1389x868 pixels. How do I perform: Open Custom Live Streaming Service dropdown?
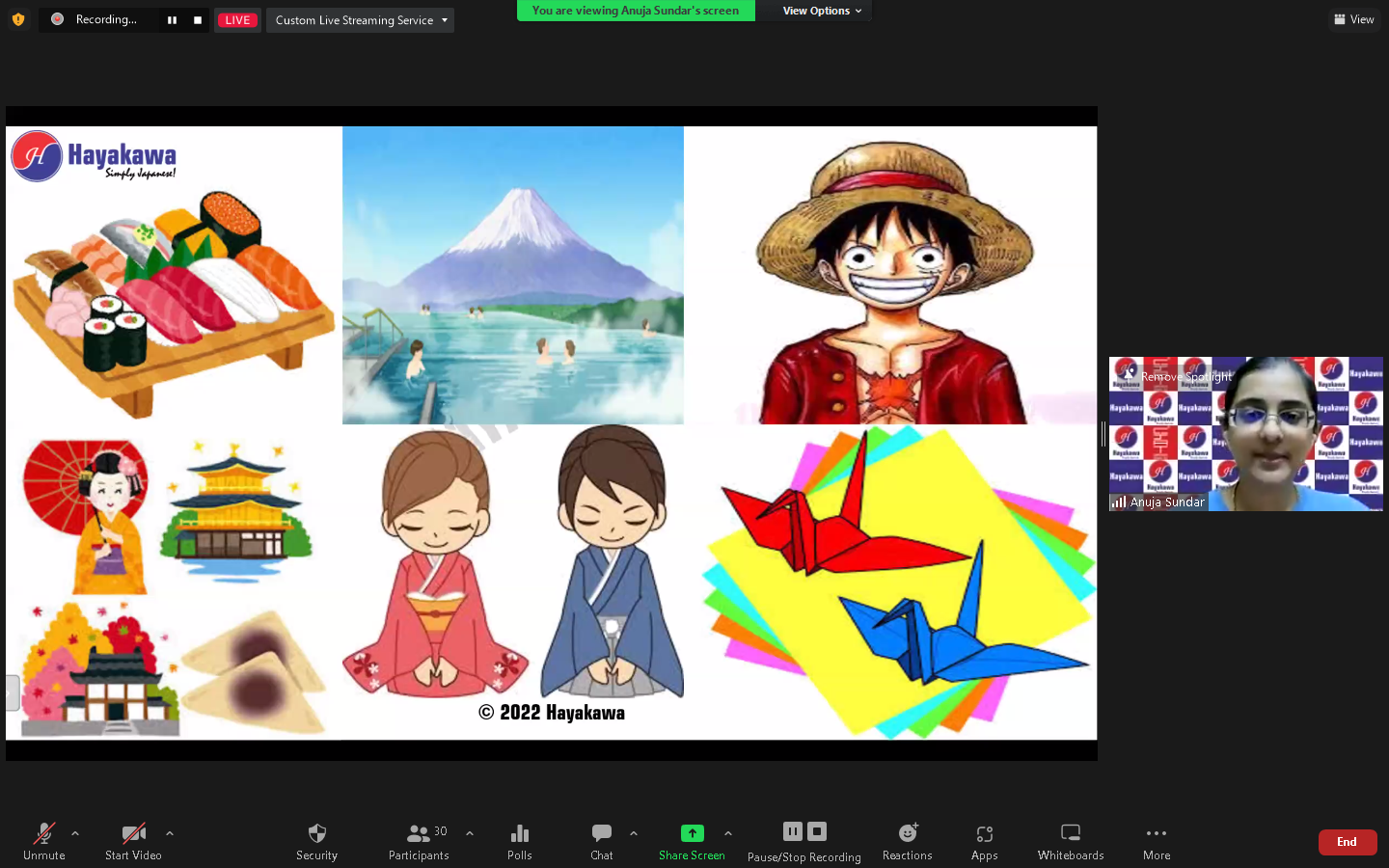[x=361, y=20]
